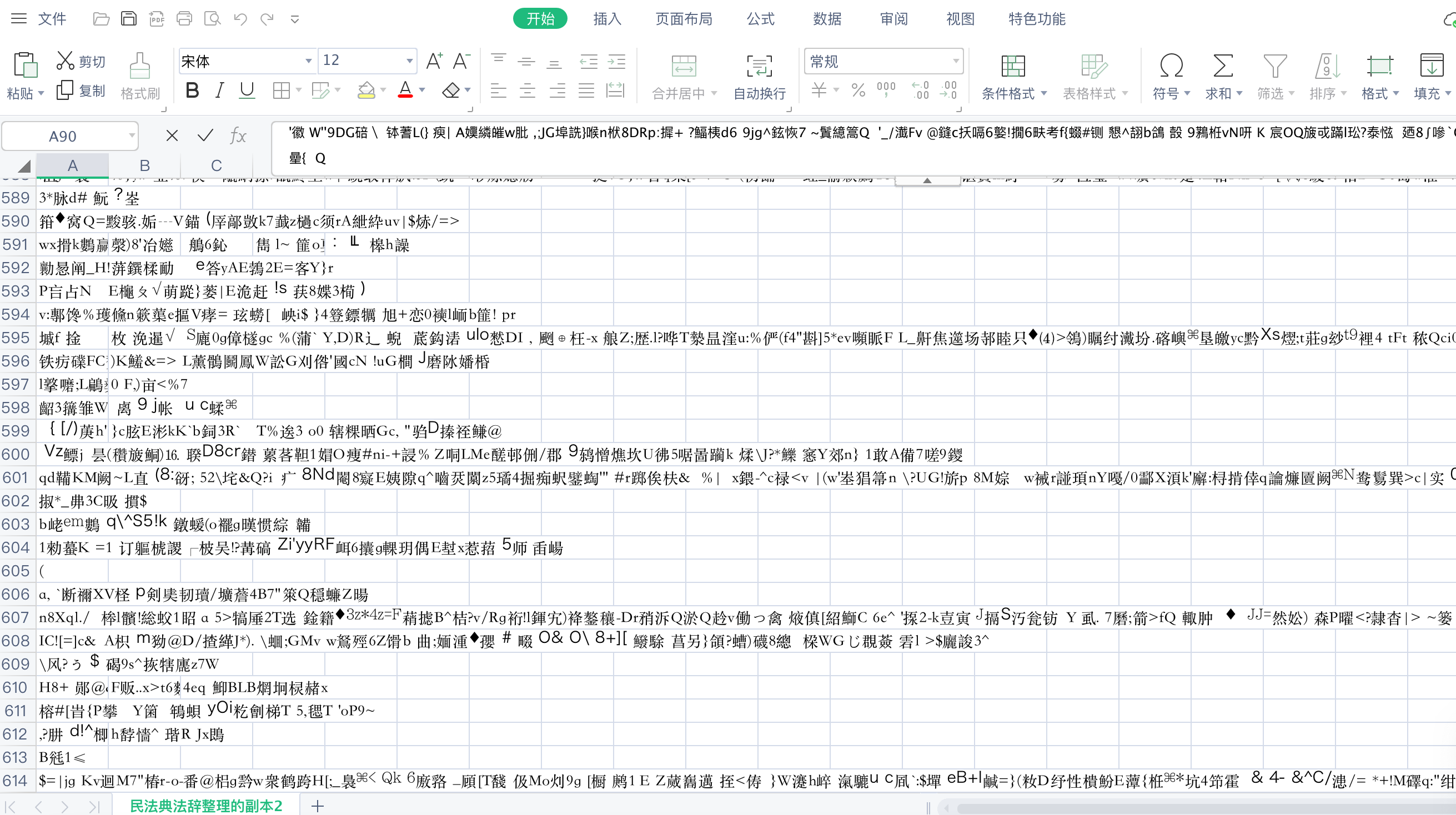Click the 格式刷 format painter button
This screenshot has width=1456, height=815.
pyautogui.click(x=140, y=76)
